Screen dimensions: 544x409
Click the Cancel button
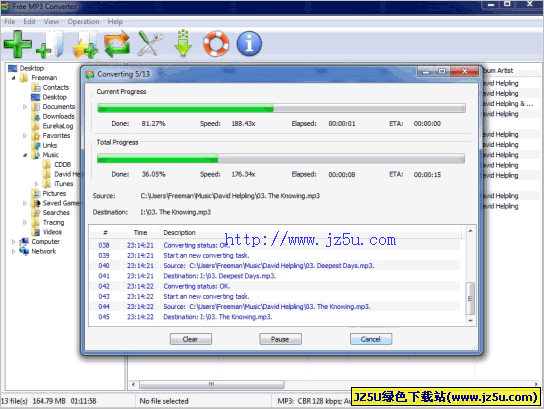(x=371, y=339)
